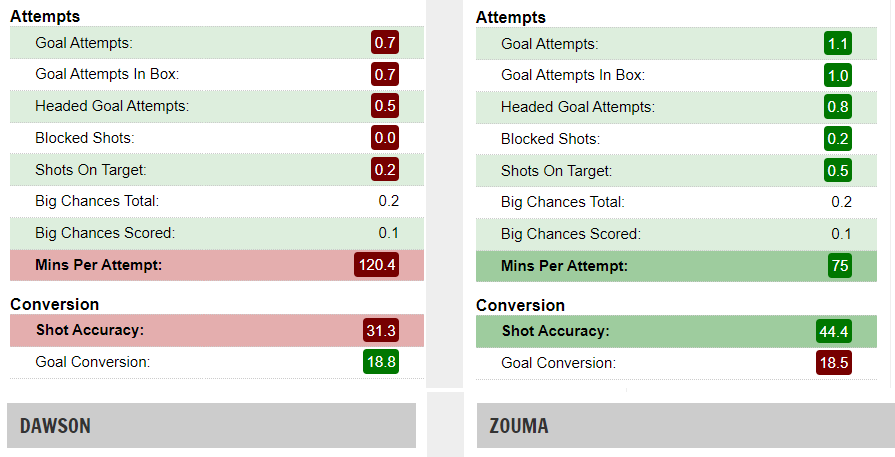895x457 pixels.
Task: Click Zouma's Blocked Shots 0.2 badge
Action: [838, 139]
